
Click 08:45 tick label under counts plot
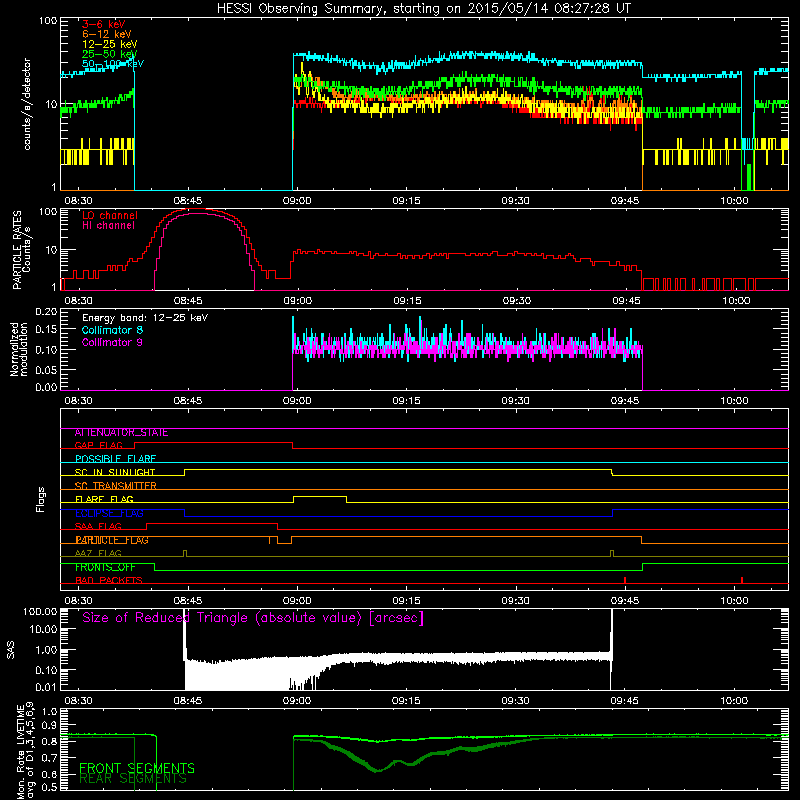(x=188, y=201)
